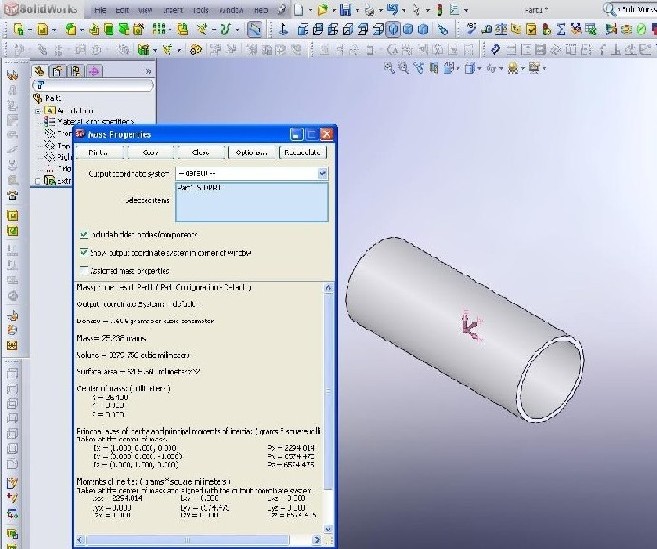Click the Copy button in Mass Properties

[x=149, y=152]
